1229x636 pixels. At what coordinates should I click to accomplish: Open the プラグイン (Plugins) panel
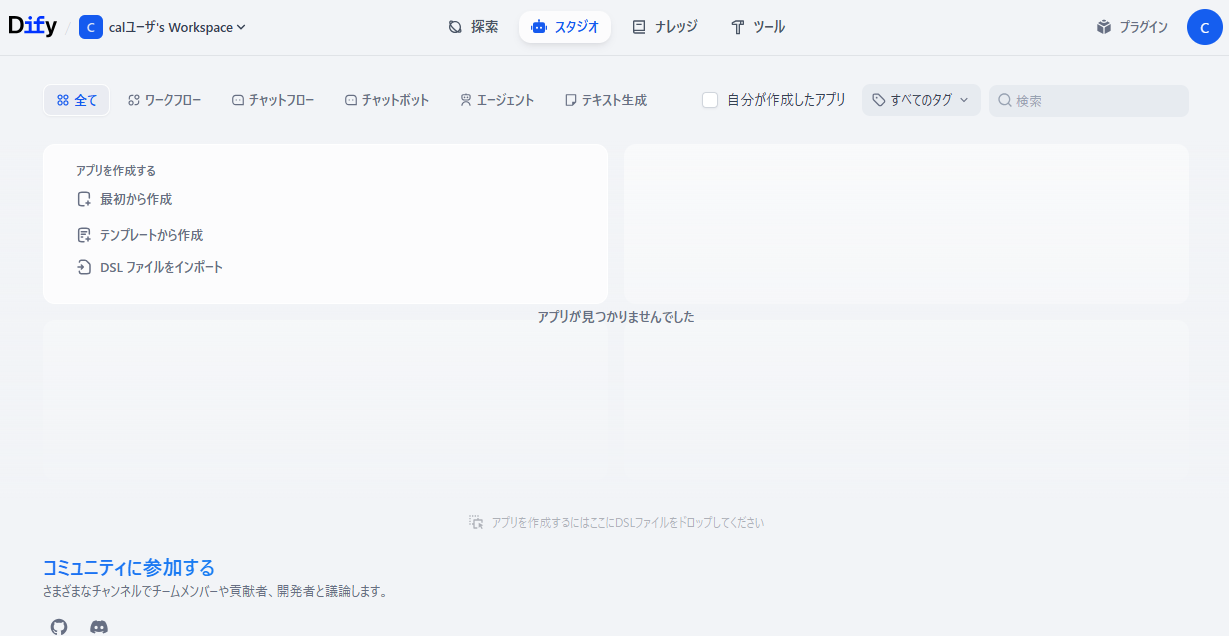coord(1132,27)
